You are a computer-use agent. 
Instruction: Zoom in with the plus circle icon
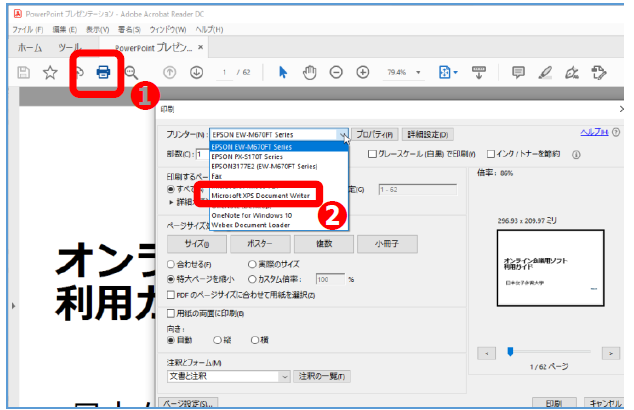363,73
